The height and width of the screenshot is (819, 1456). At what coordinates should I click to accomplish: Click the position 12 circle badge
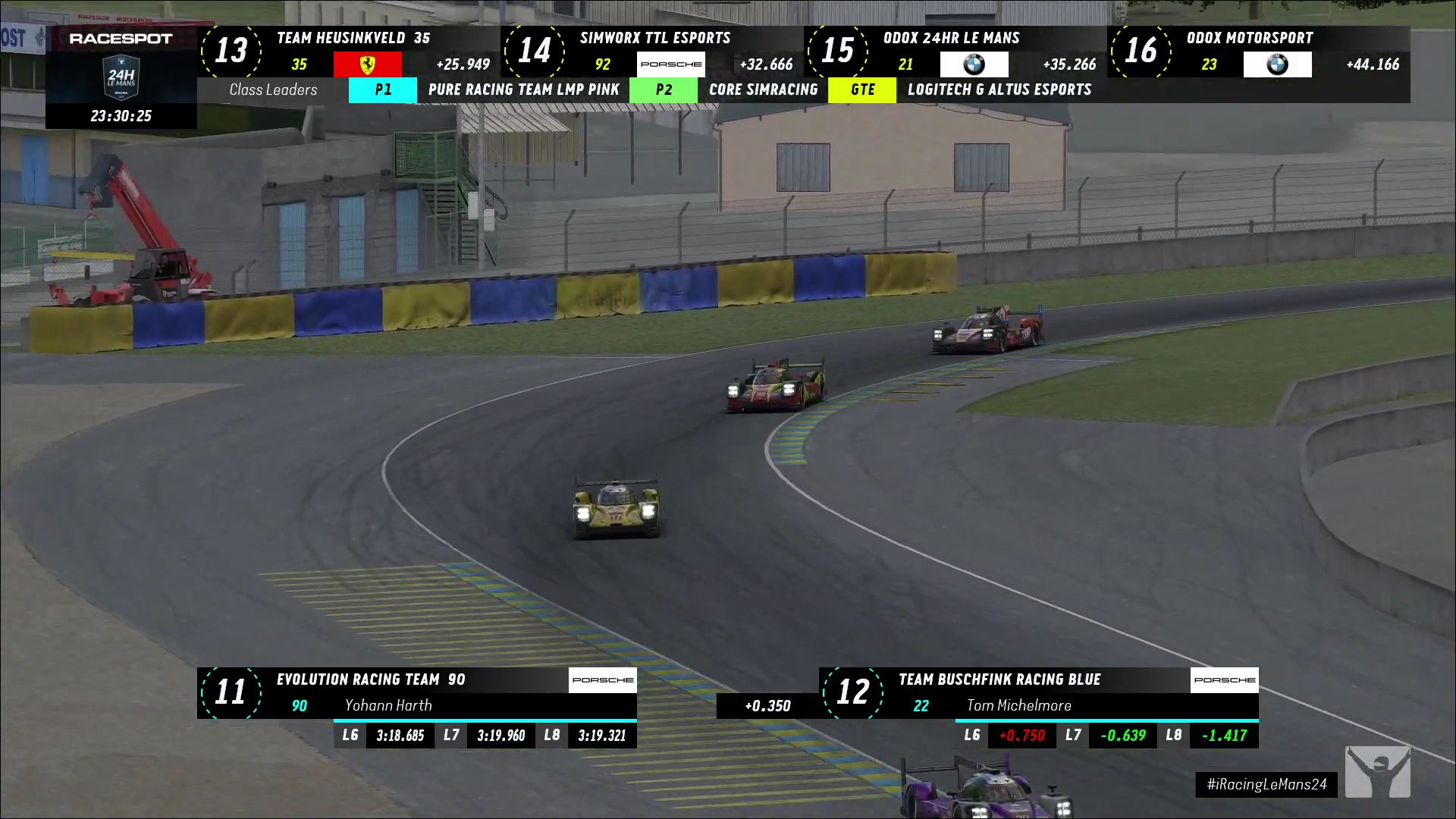[x=853, y=692]
